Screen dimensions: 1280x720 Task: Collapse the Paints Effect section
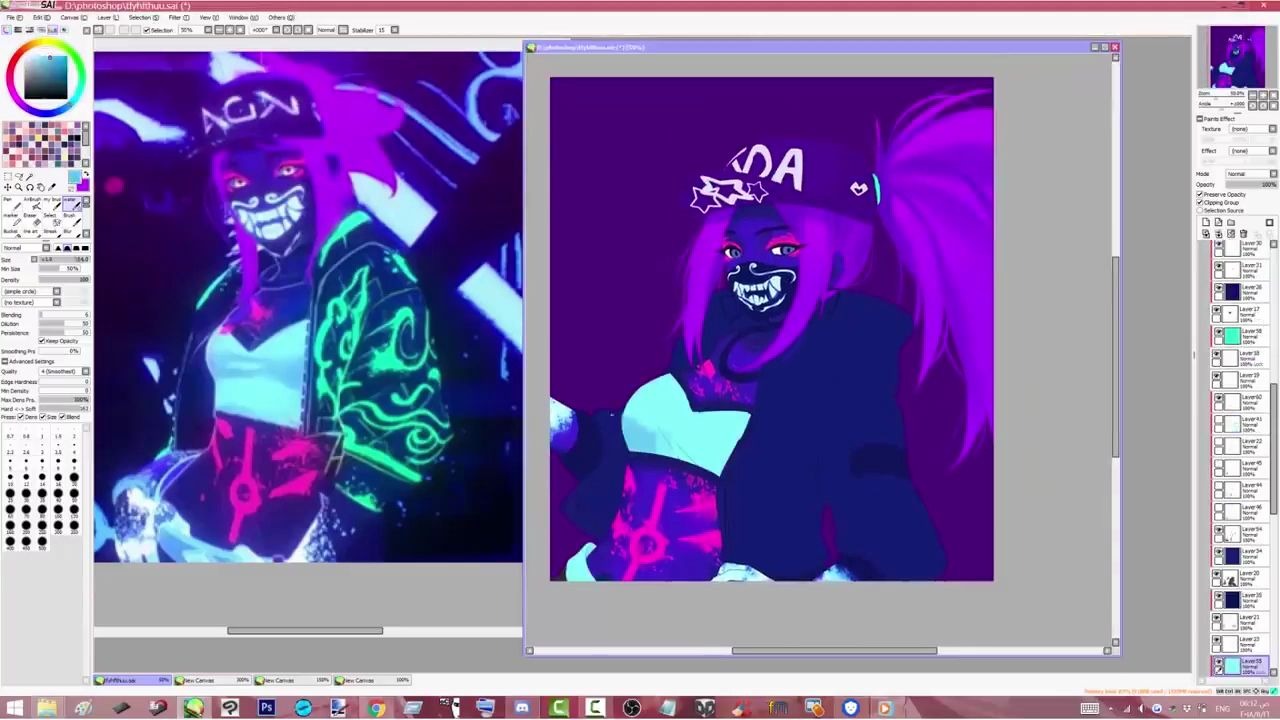1199,119
